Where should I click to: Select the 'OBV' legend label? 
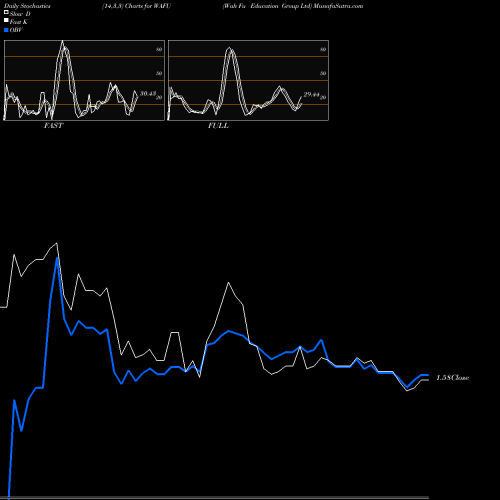click(x=16, y=30)
